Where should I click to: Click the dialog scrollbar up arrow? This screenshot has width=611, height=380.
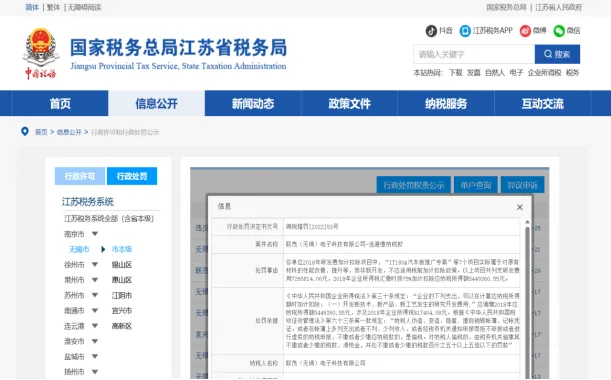click(x=527, y=222)
